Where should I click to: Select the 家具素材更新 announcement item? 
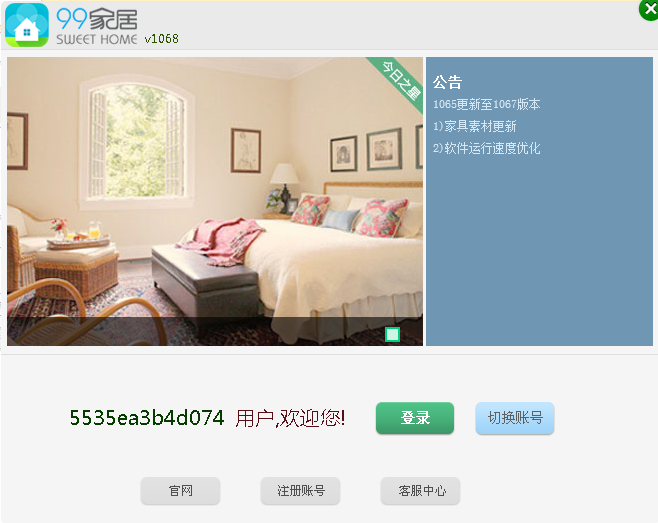tap(475, 126)
